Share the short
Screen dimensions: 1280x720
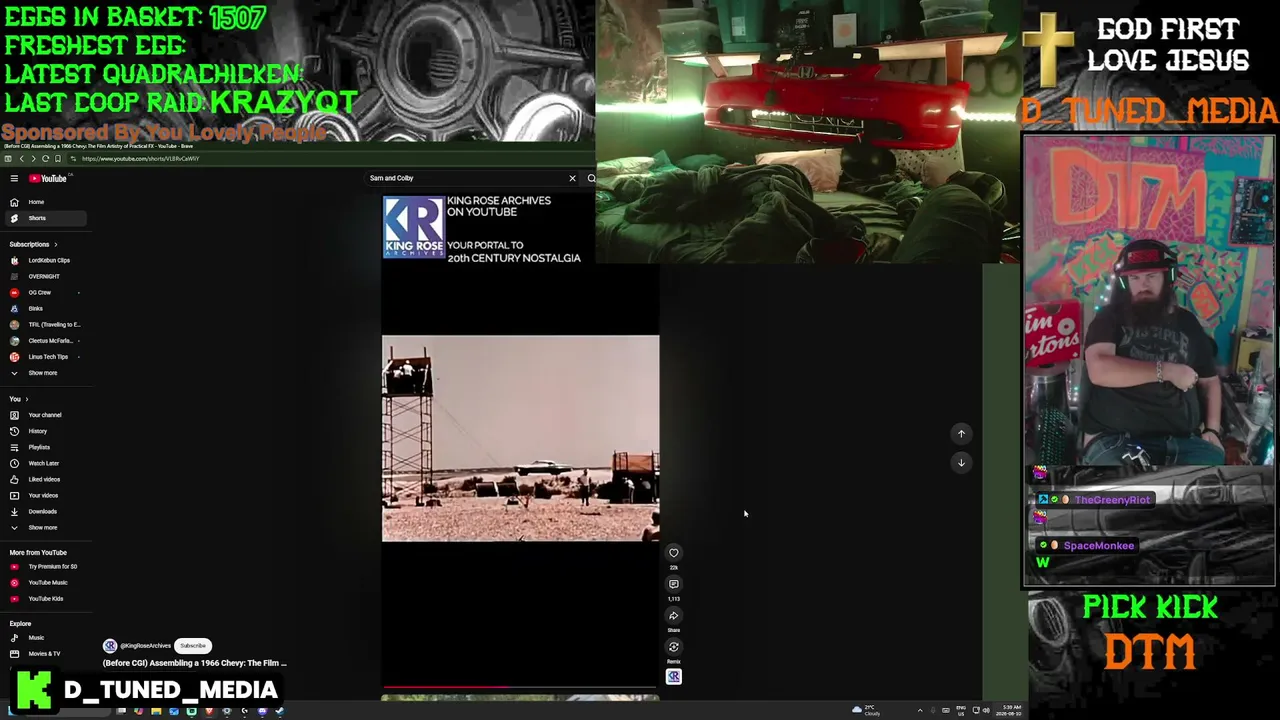(x=673, y=616)
